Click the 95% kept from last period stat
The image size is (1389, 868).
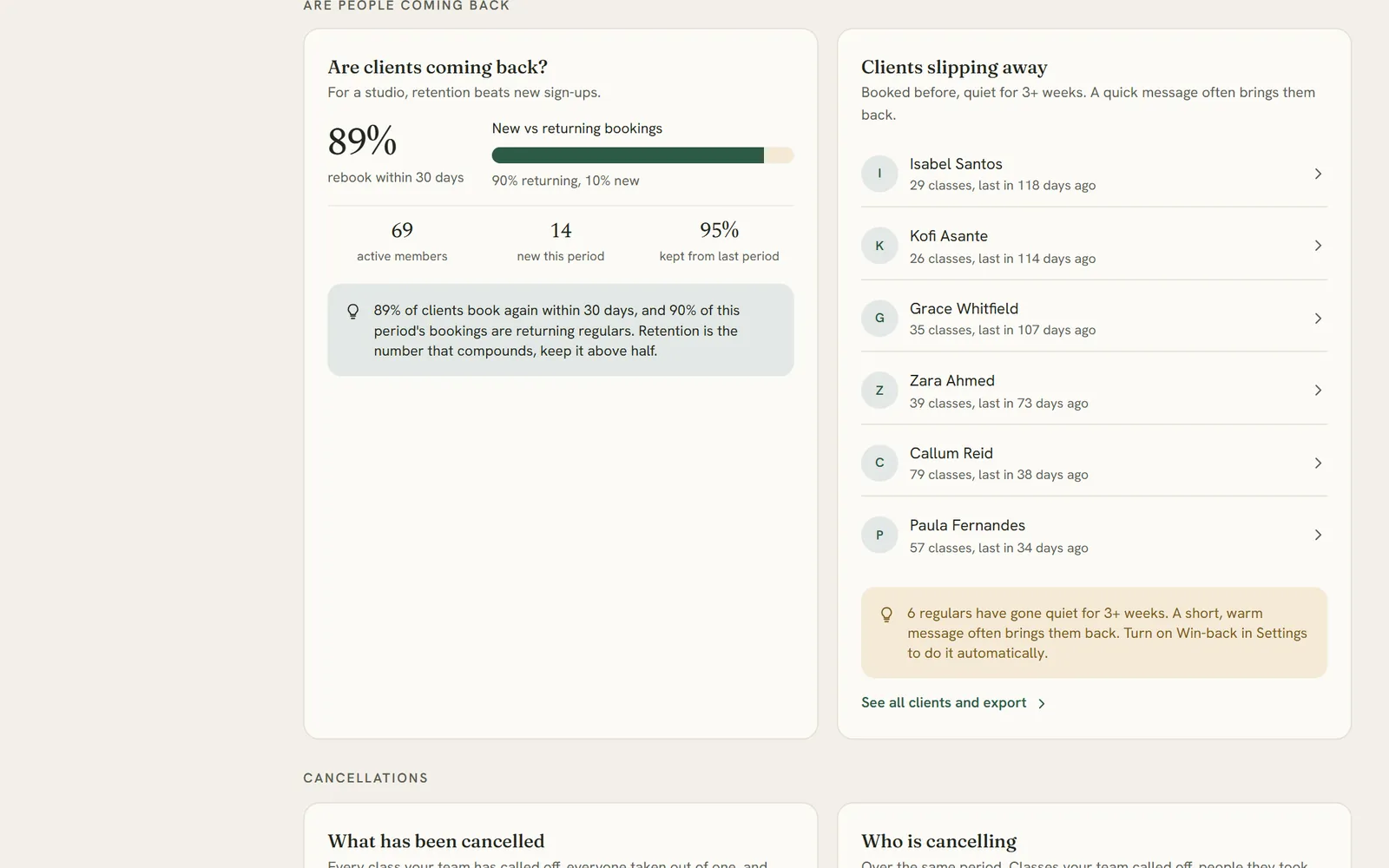[x=719, y=241]
